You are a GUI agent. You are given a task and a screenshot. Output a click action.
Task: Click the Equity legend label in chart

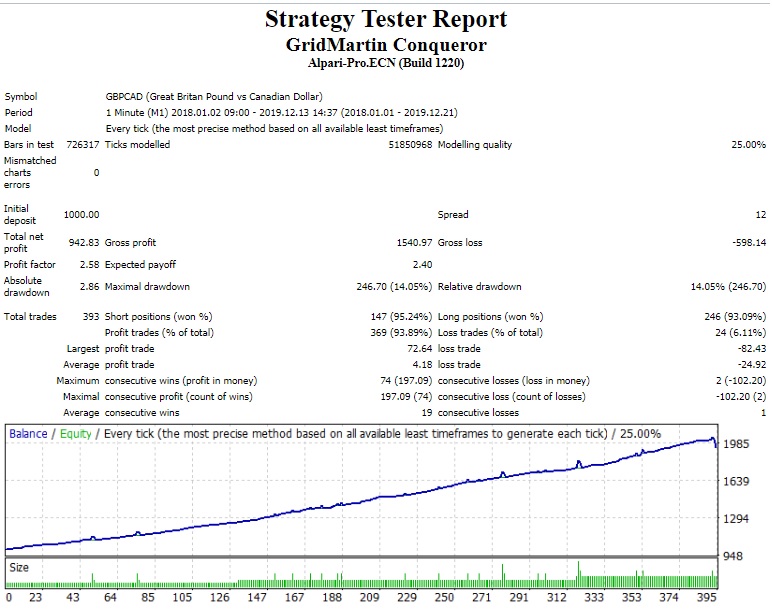click(76, 434)
